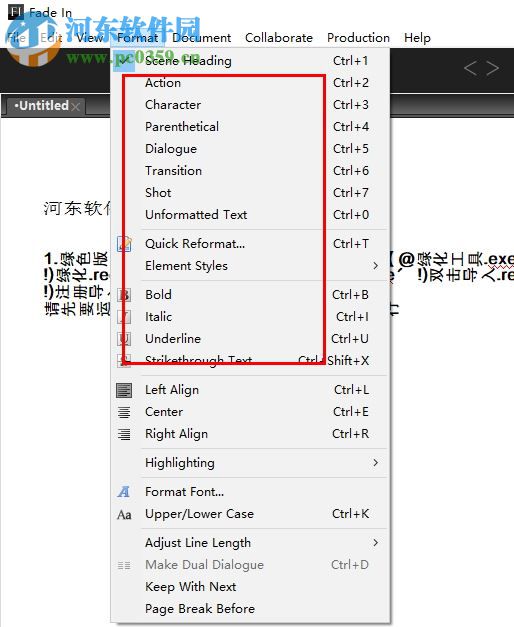Image resolution: width=514 pixels, height=627 pixels.
Task: Choose Shot element format
Action: [250, 193]
